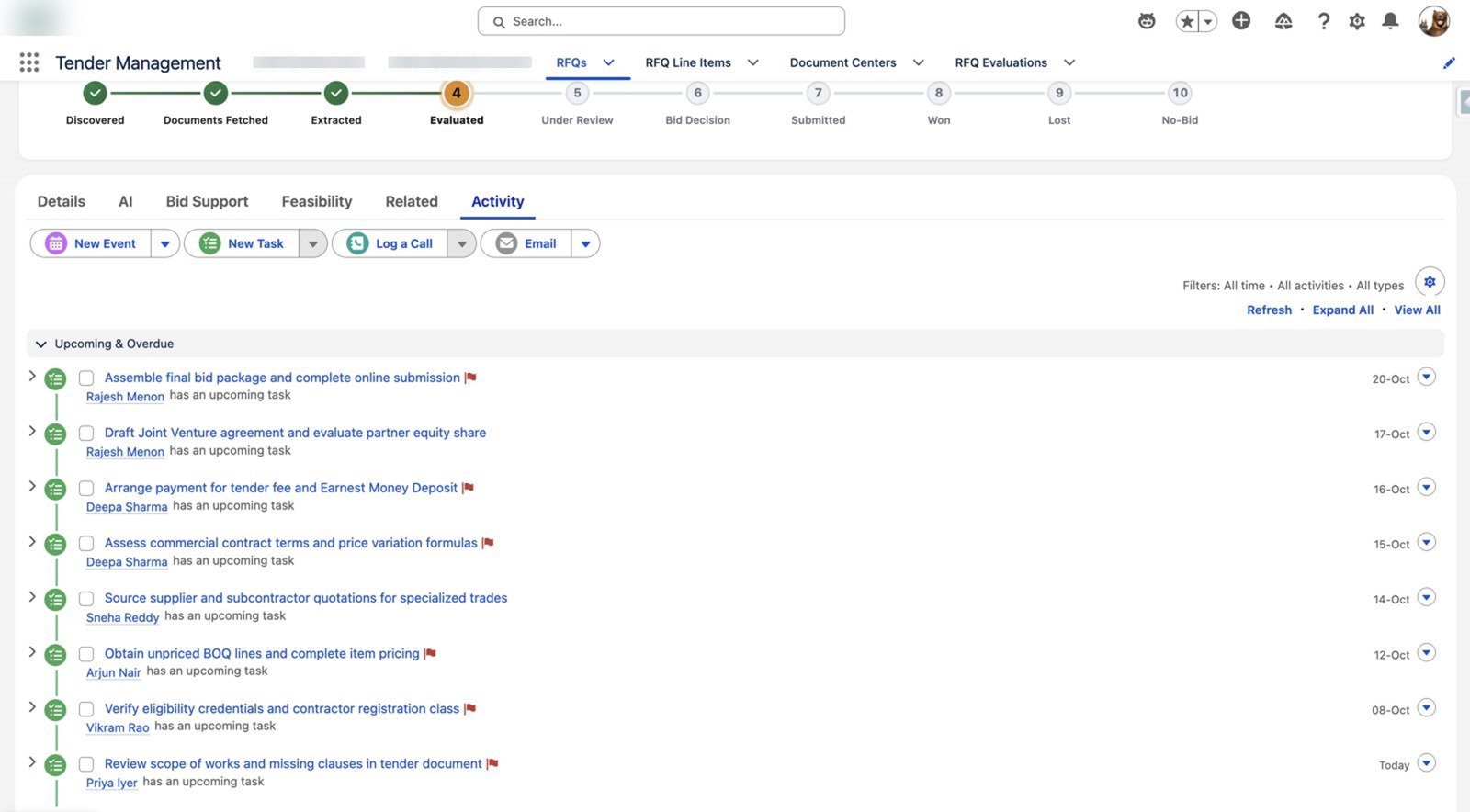This screenshot has height=812, width=1470.
Task: Open the Bid Support tab
Action: (x=207, y=201)
